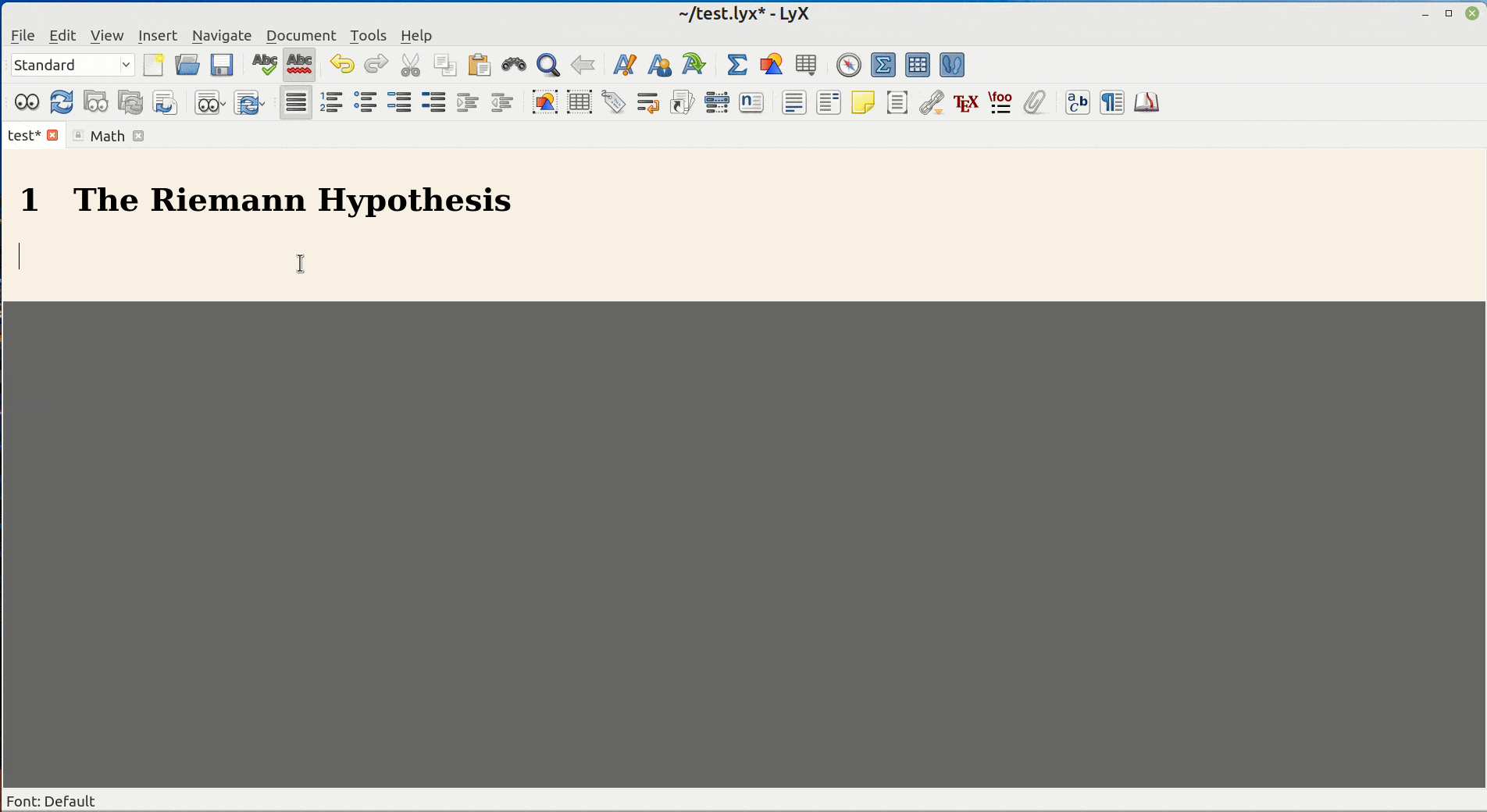This screenshot has height=812, width=1487.
Task: Insert TeX code with the TEX icon
Action: pos(966,102)
